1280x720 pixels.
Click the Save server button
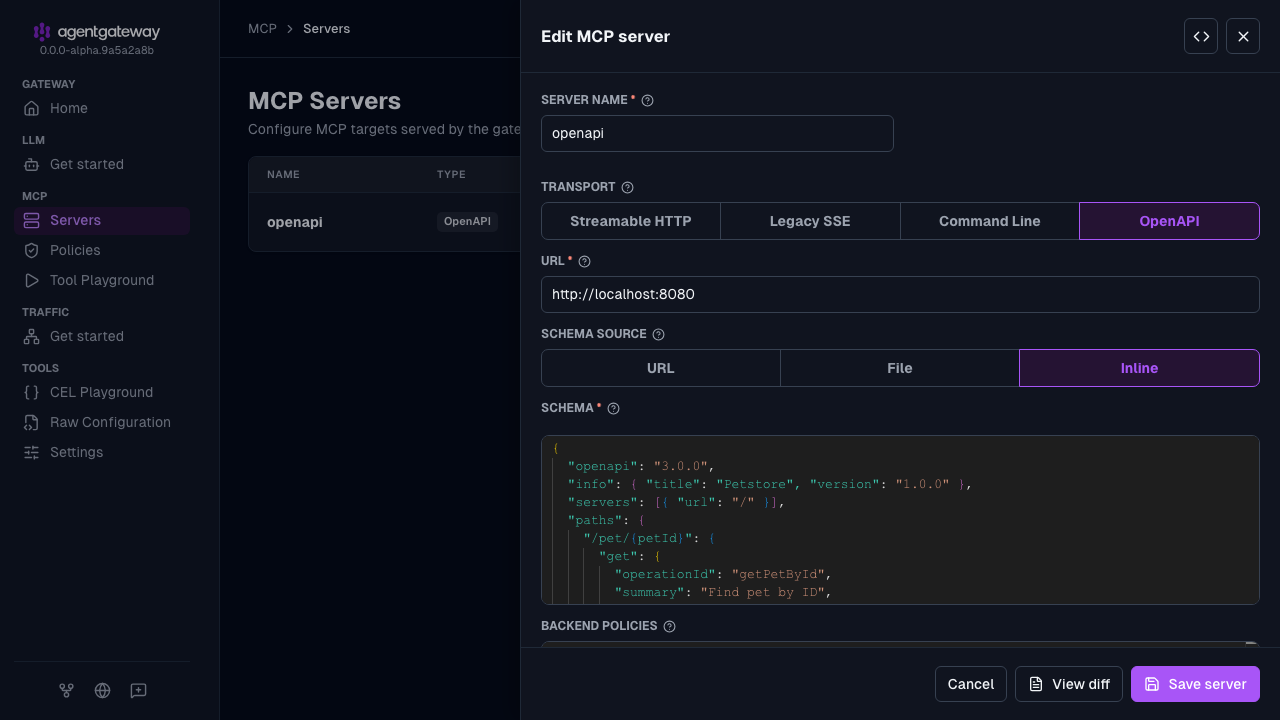(1195, 684)
